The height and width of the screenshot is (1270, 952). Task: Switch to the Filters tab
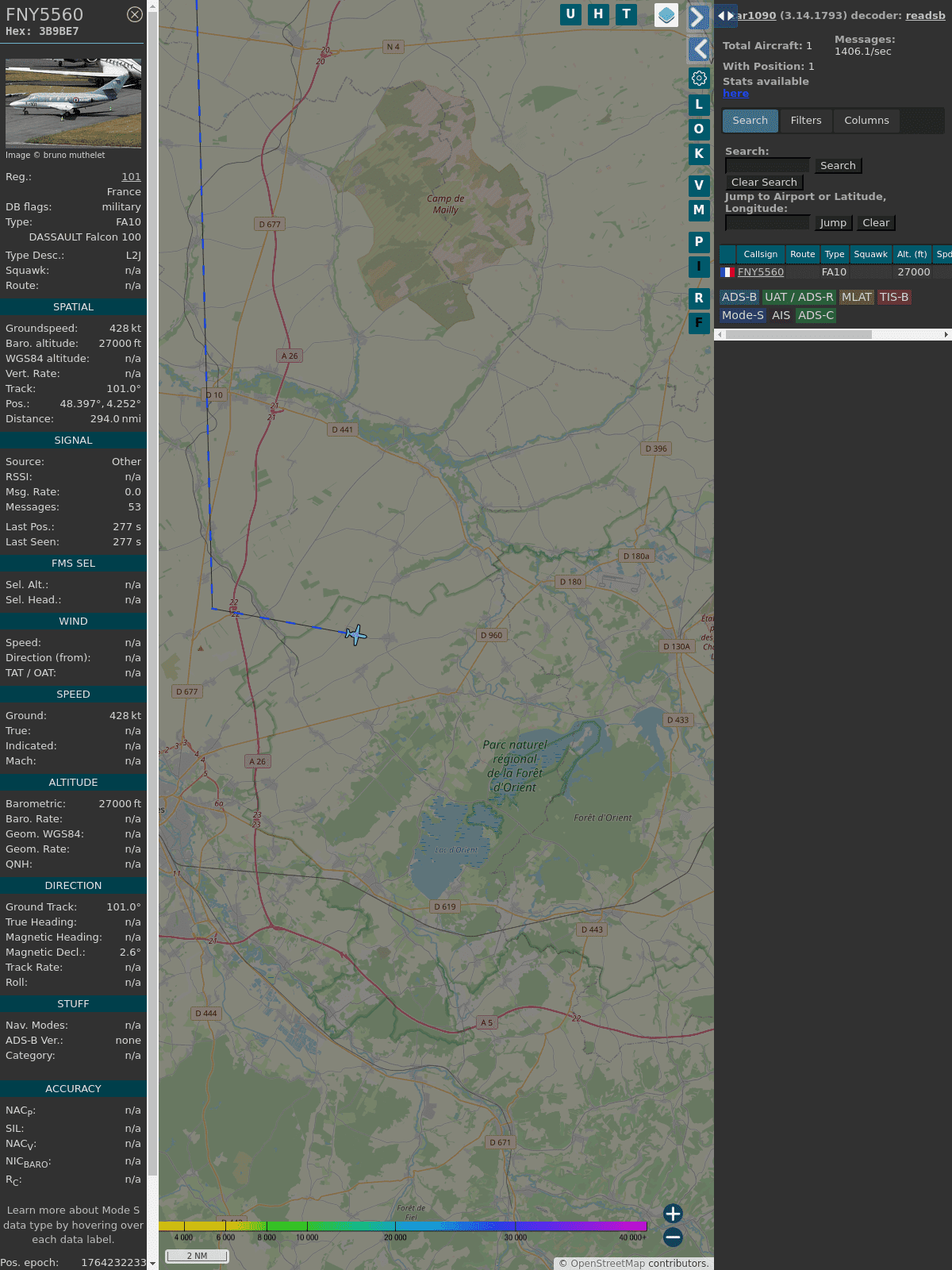[x=805, y=121]
